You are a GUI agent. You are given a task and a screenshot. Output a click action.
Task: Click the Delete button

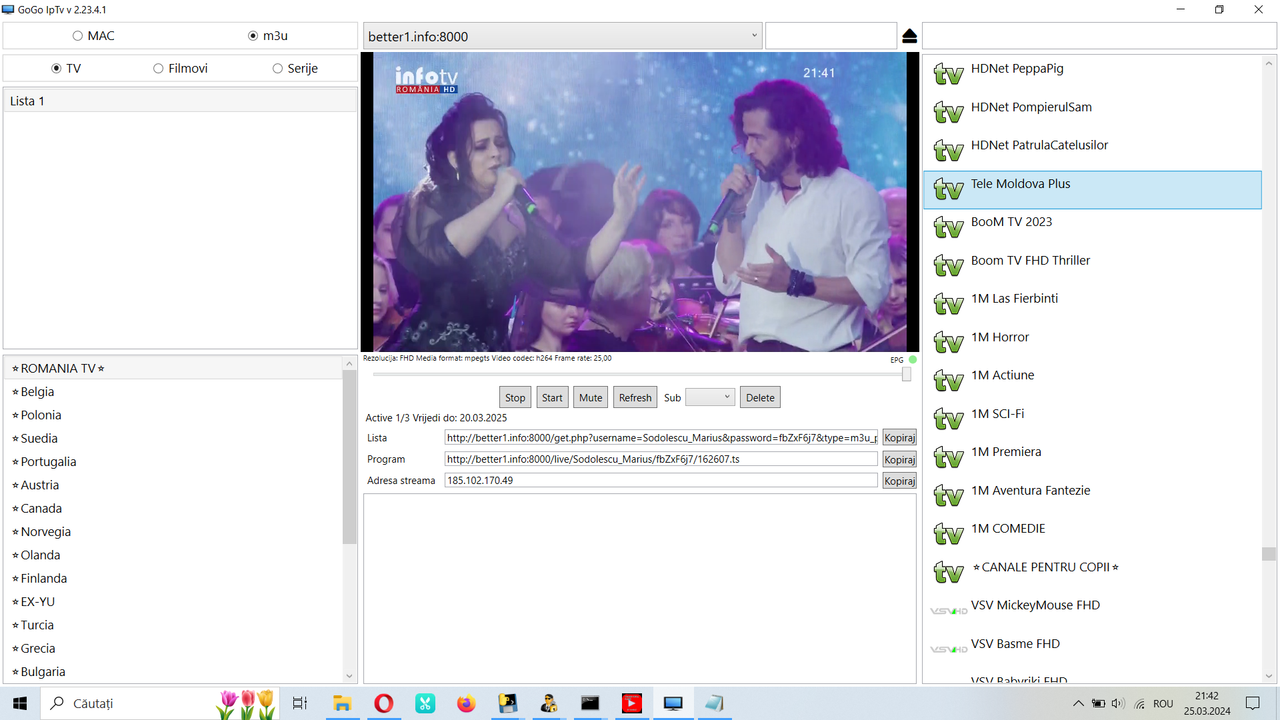click(760, 397)
